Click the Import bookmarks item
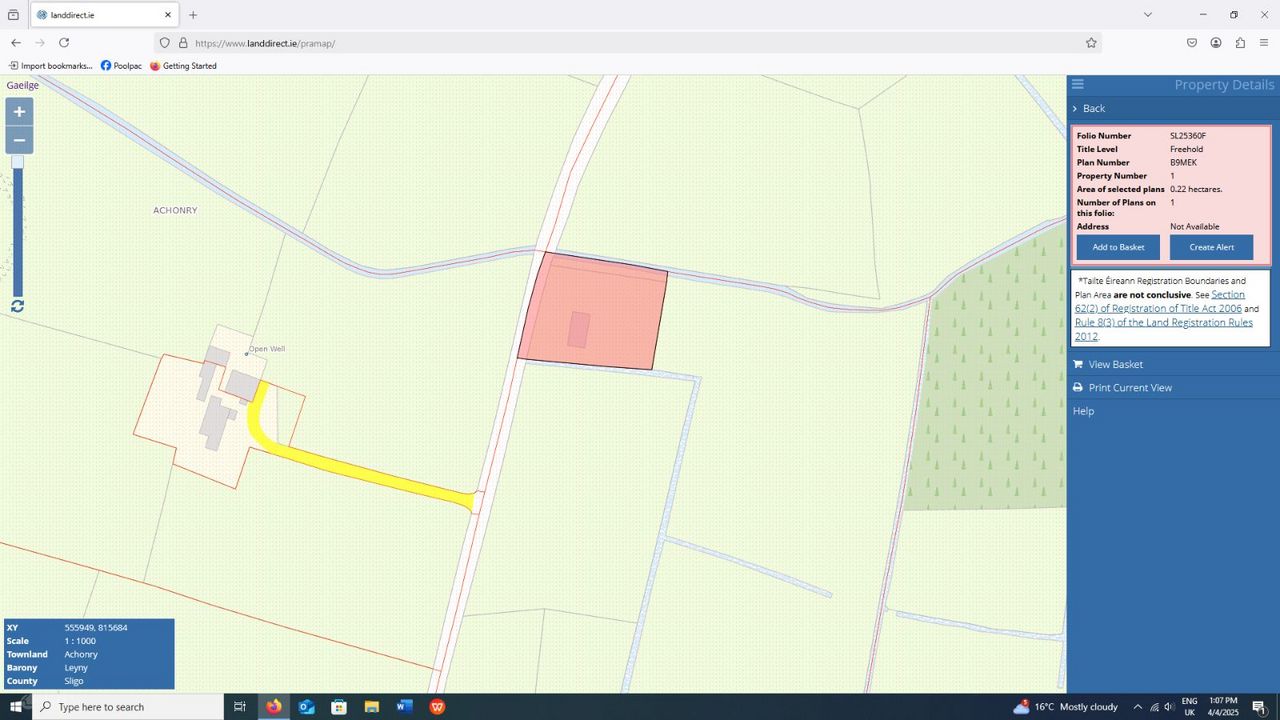Viewport: 1280px width, 720px height. pyautogui.click(x=50, y=66)
